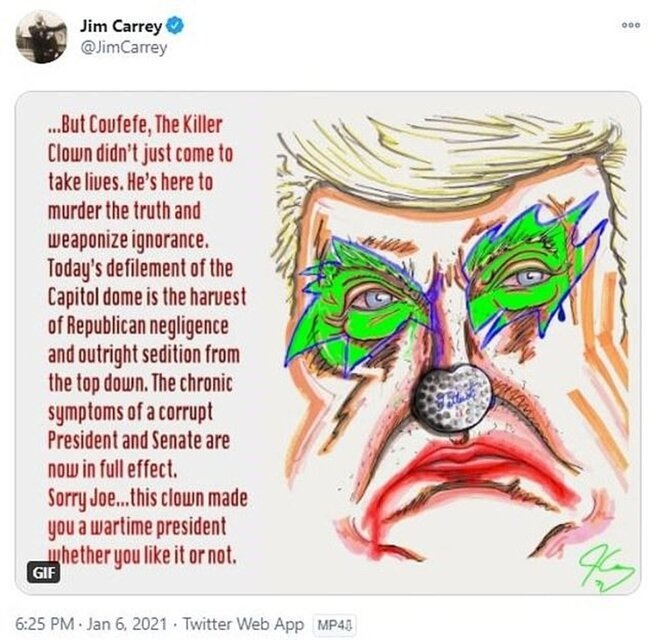Screen dimensions: 649x640
Task: Click the Jim Carrey display name
Action: (x=120, y=26)
